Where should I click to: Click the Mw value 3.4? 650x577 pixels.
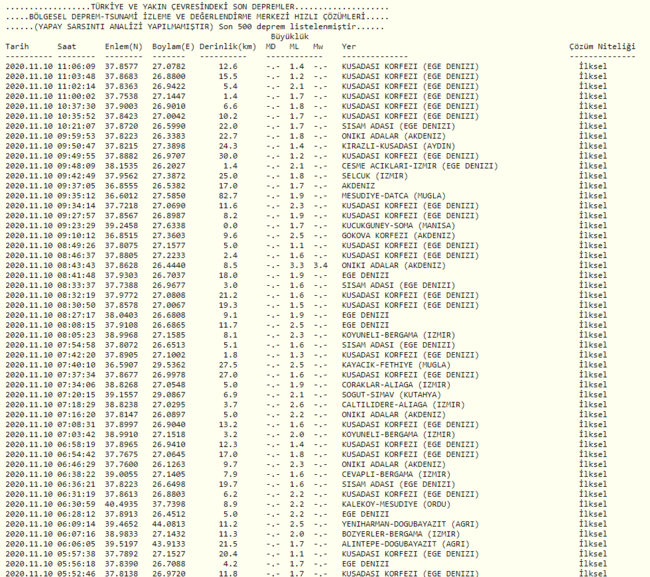click(x=318, y=265)
